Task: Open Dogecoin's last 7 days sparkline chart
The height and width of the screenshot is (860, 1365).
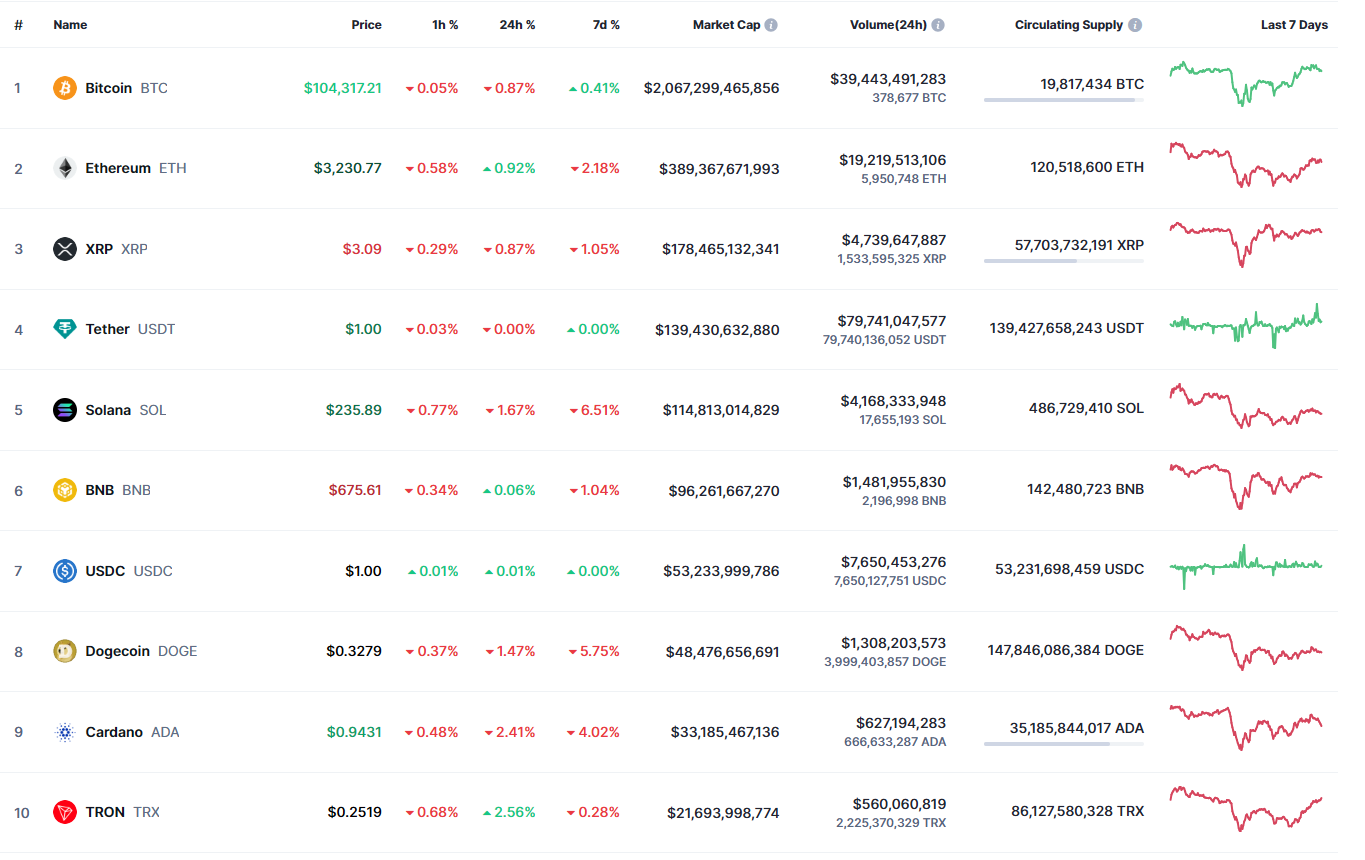Action: click(x=1246, y=648)
